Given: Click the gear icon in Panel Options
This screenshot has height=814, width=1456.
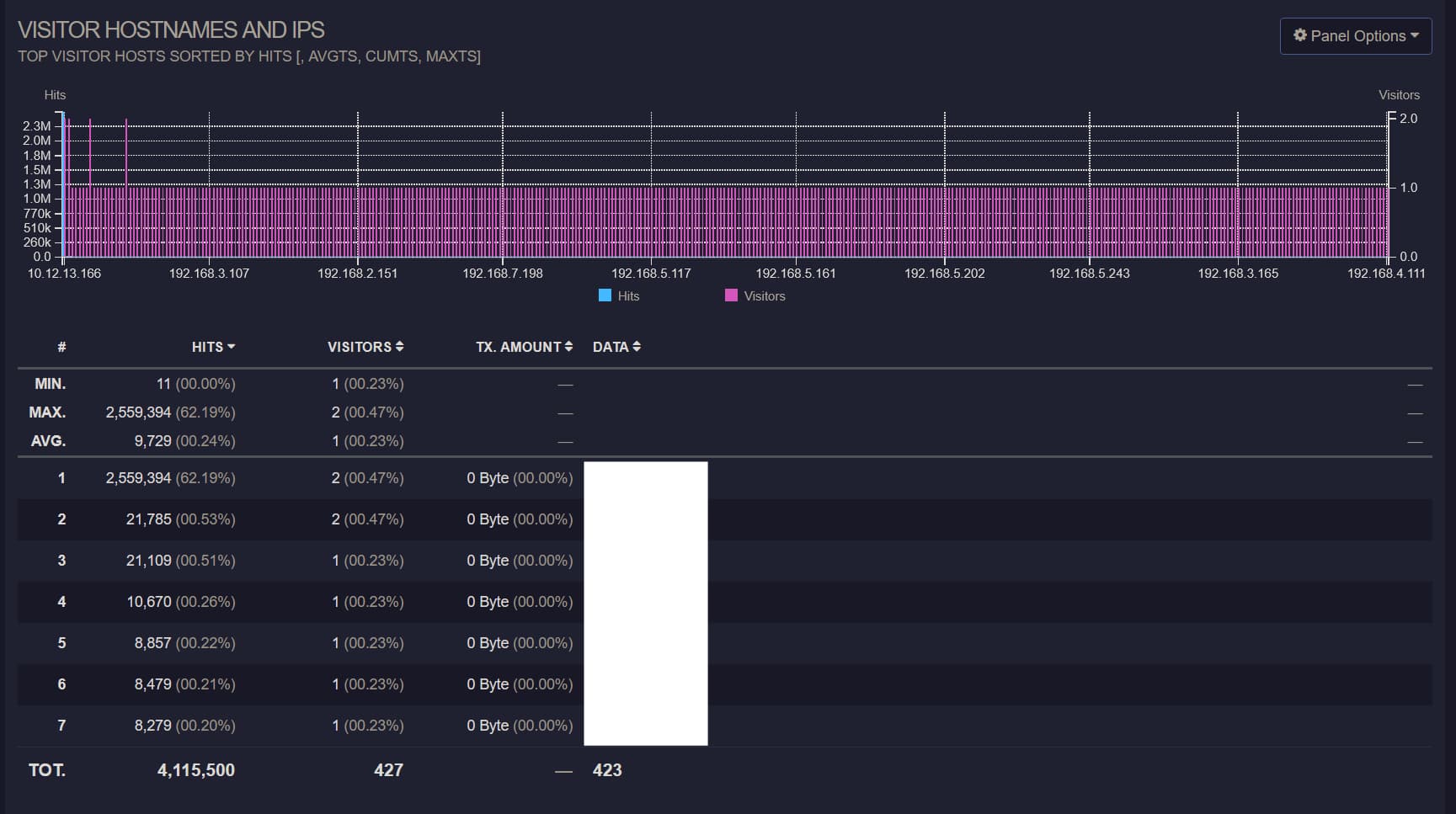Looking at the screenshot, I should tap(1300, 35).
